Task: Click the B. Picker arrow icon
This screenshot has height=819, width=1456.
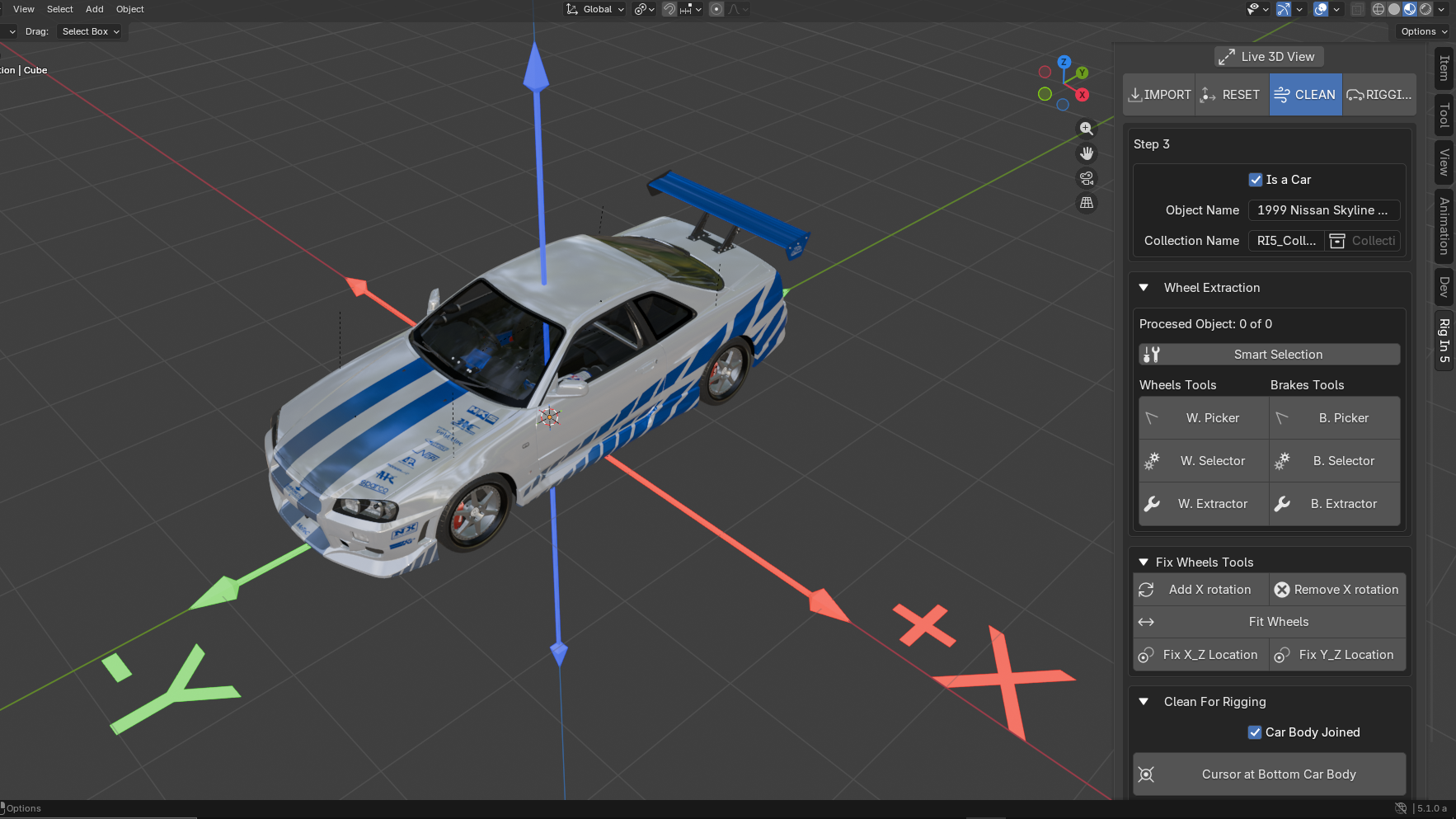Action: click(x=1282, y=418)
